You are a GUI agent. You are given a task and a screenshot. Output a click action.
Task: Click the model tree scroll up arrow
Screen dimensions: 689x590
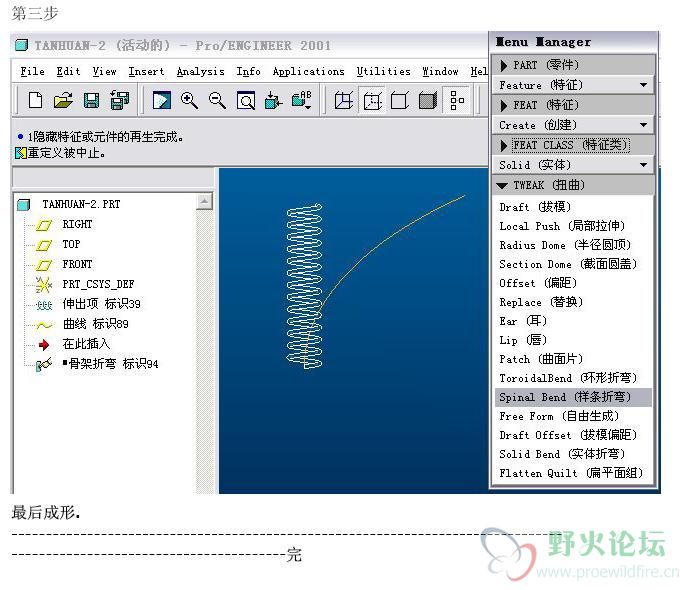point(204,202)
